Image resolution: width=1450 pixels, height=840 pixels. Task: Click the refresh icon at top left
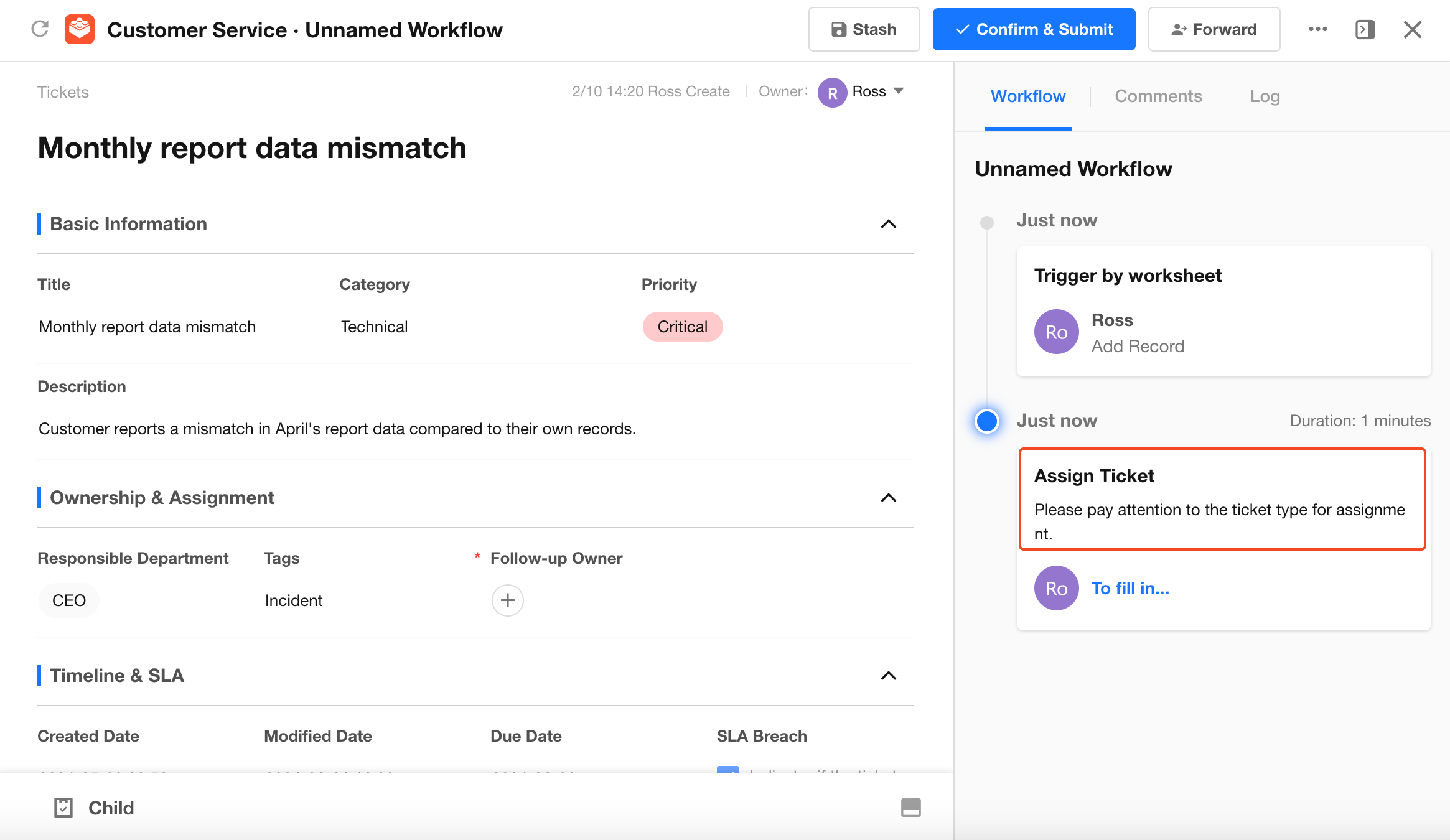[40, 29]
